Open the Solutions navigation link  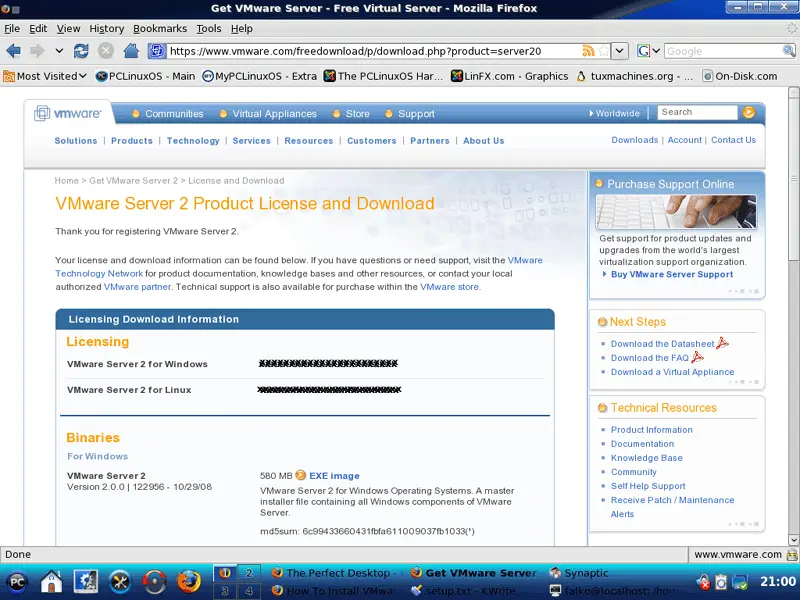point(76,141)
